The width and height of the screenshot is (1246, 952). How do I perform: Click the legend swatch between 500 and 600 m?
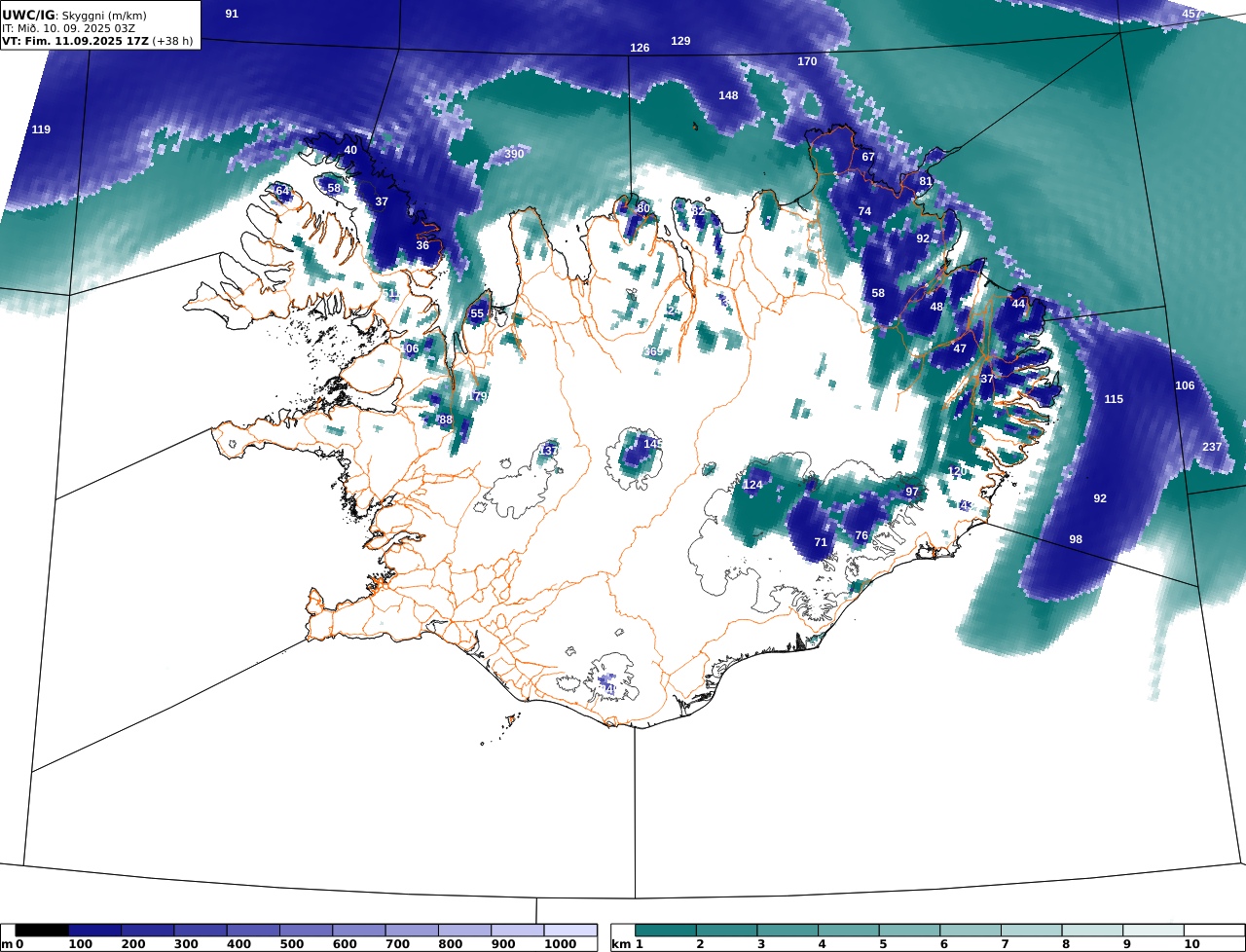[306, 931]
